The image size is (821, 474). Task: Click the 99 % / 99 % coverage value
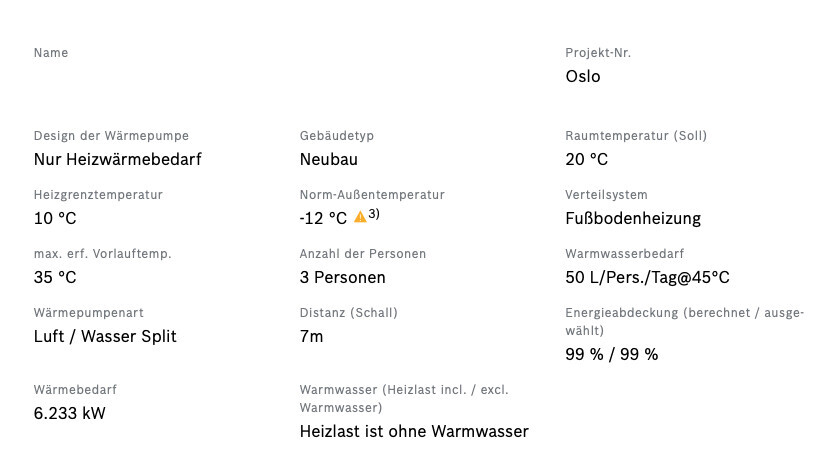[611, 354]
